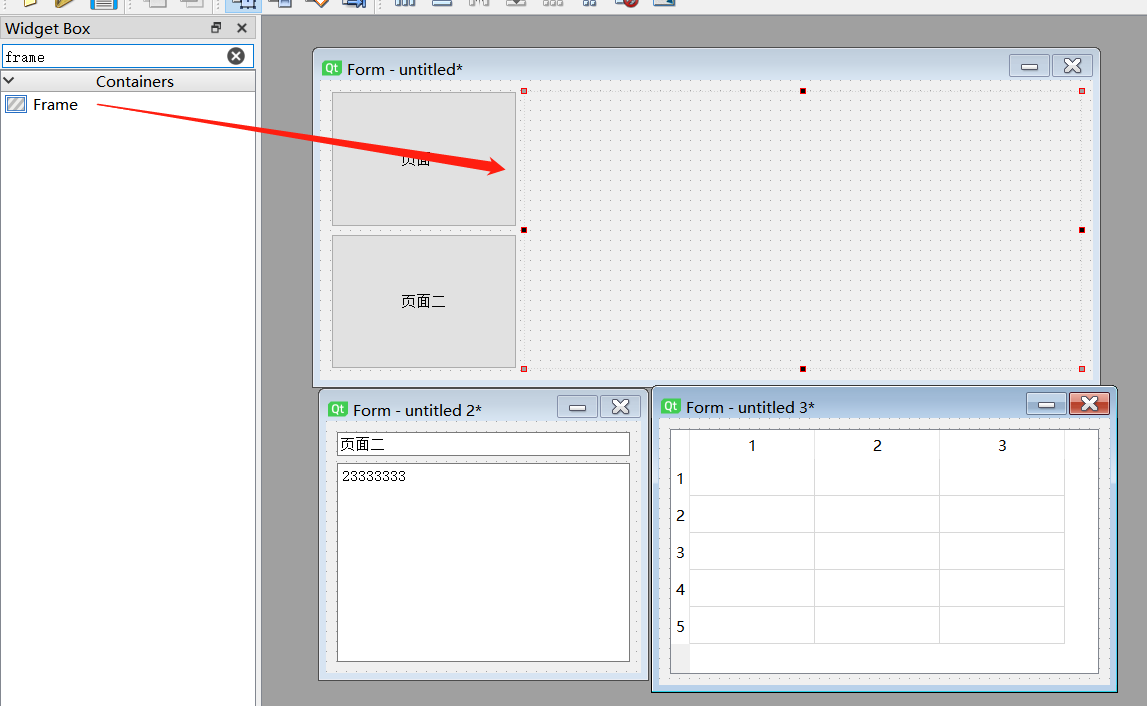Screen dimensions: 1147x706
Task: Close the Widget Box panel
Action: click(x=241, y=28)
